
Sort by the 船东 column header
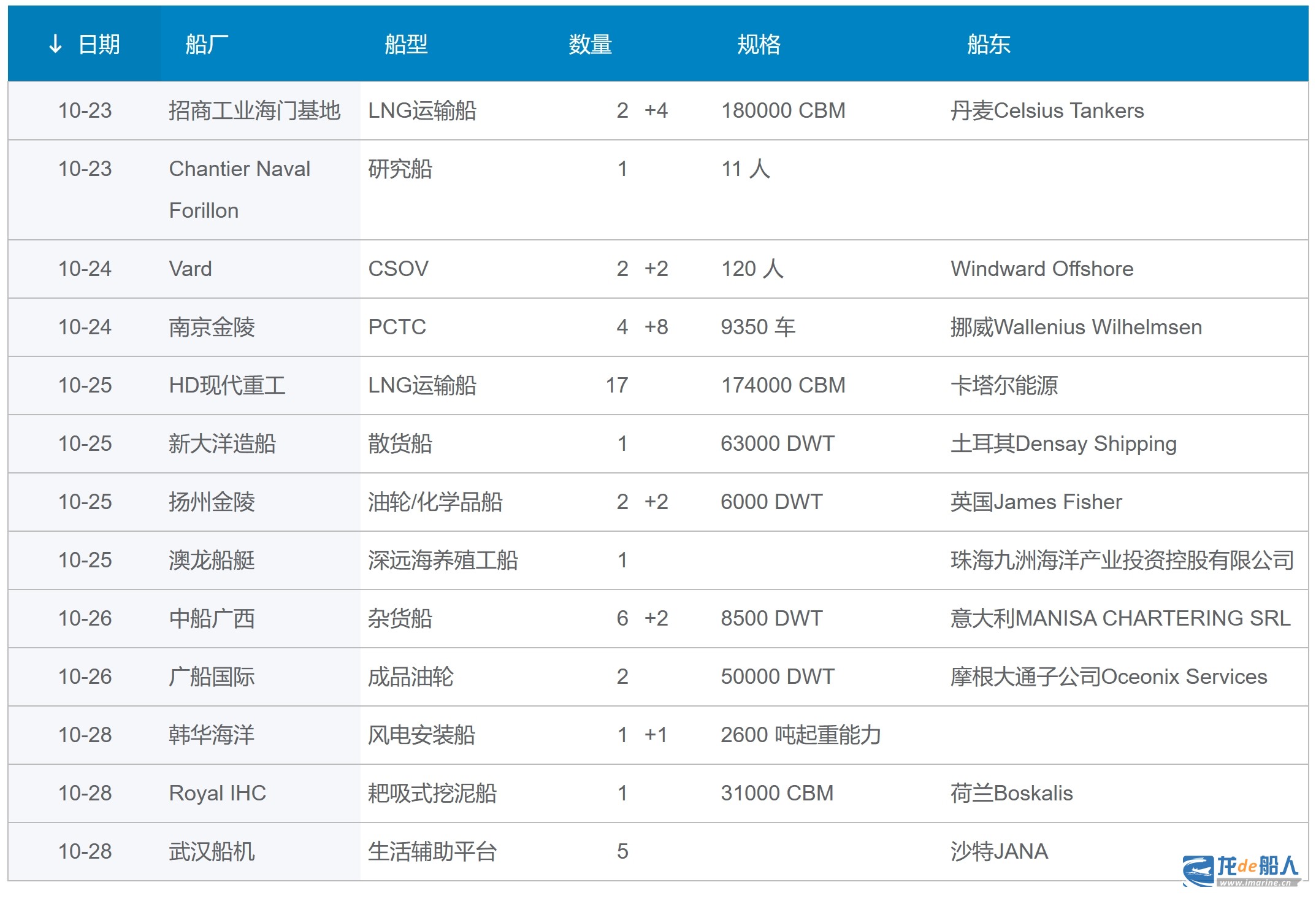(989, 44)
